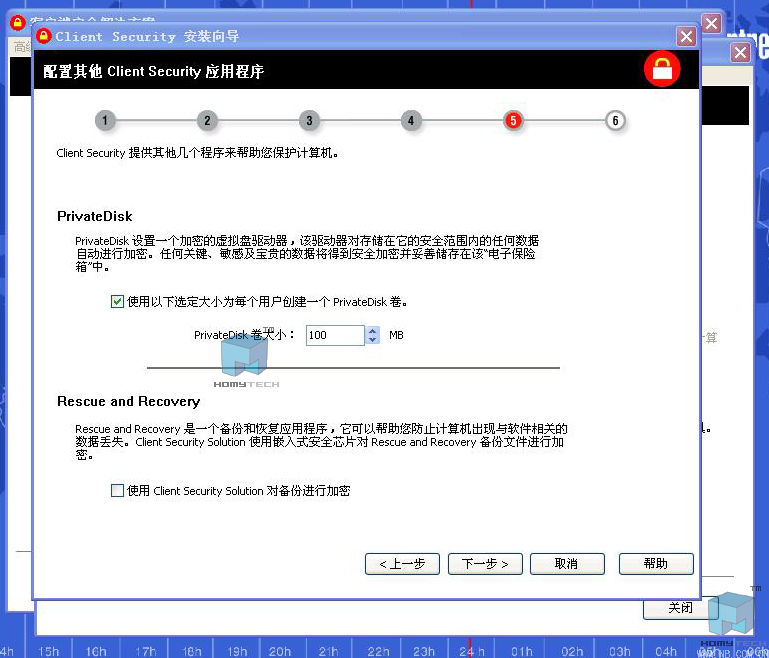Jump to step 6 circle in progress

coord(615,121)
